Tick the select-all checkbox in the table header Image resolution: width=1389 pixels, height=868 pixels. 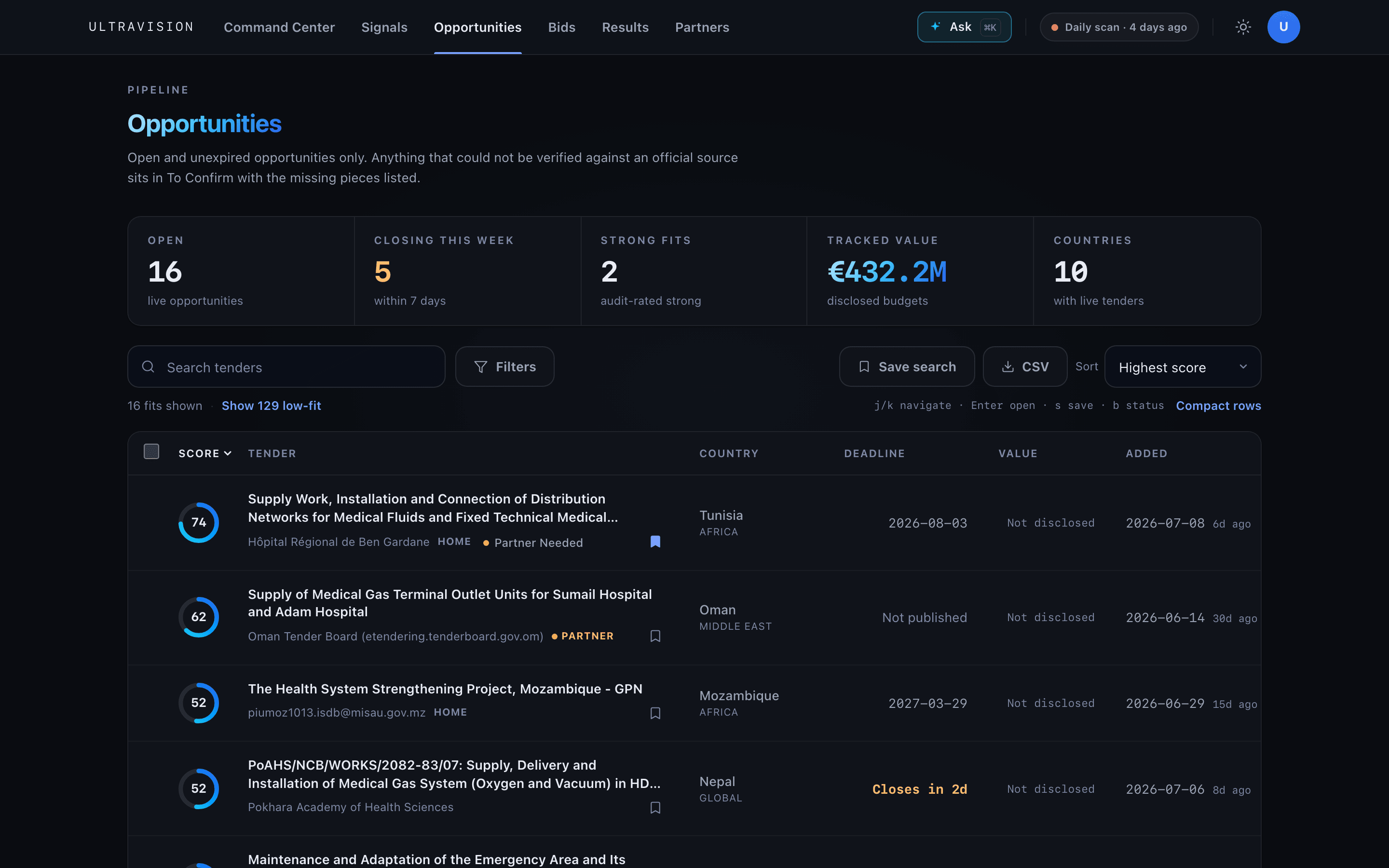click(151, 452)
